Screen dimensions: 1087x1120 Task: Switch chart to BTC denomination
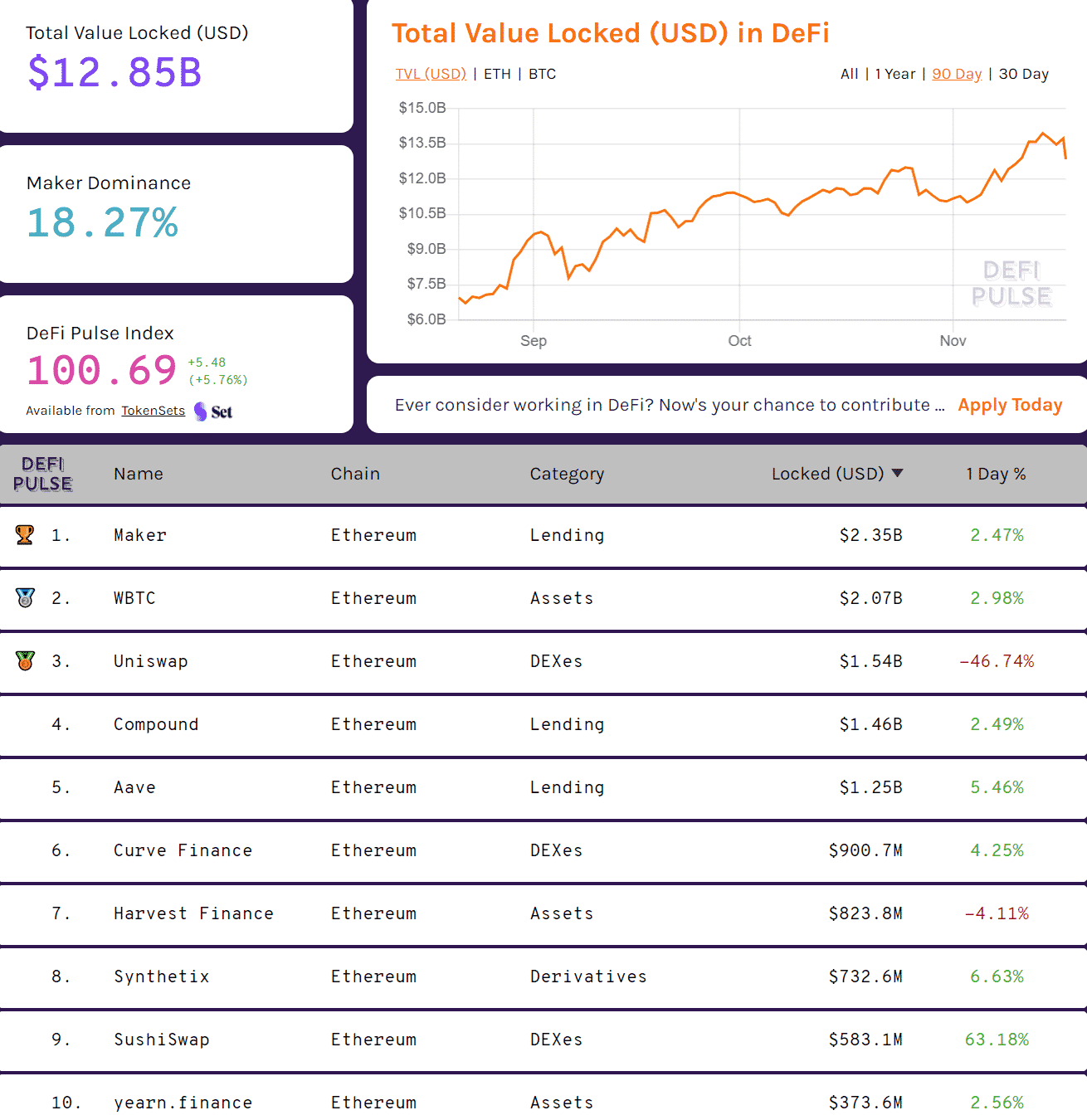(x=542, y=74)
